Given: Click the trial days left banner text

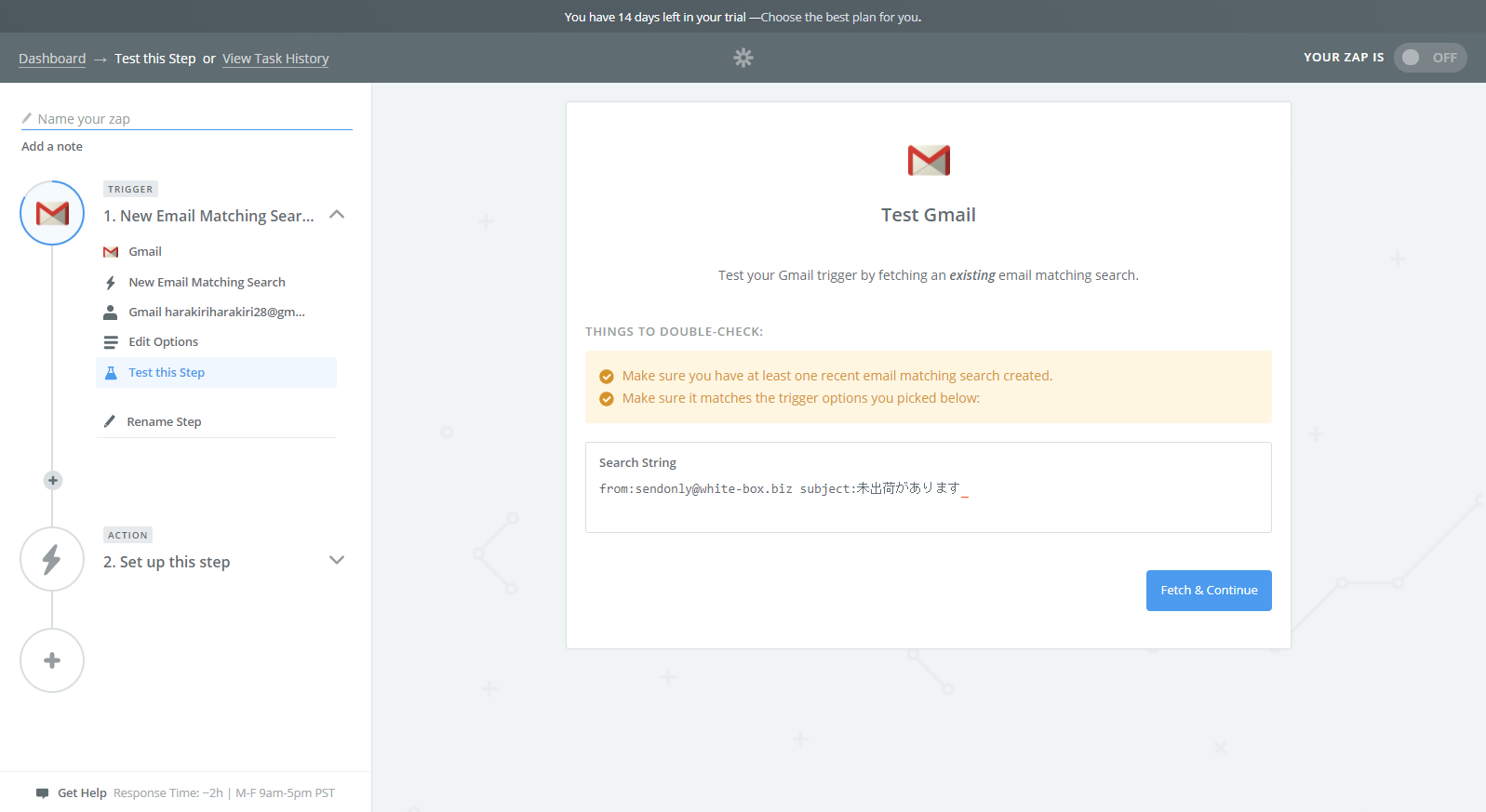Looking at the screenshot, I should 655,17.
